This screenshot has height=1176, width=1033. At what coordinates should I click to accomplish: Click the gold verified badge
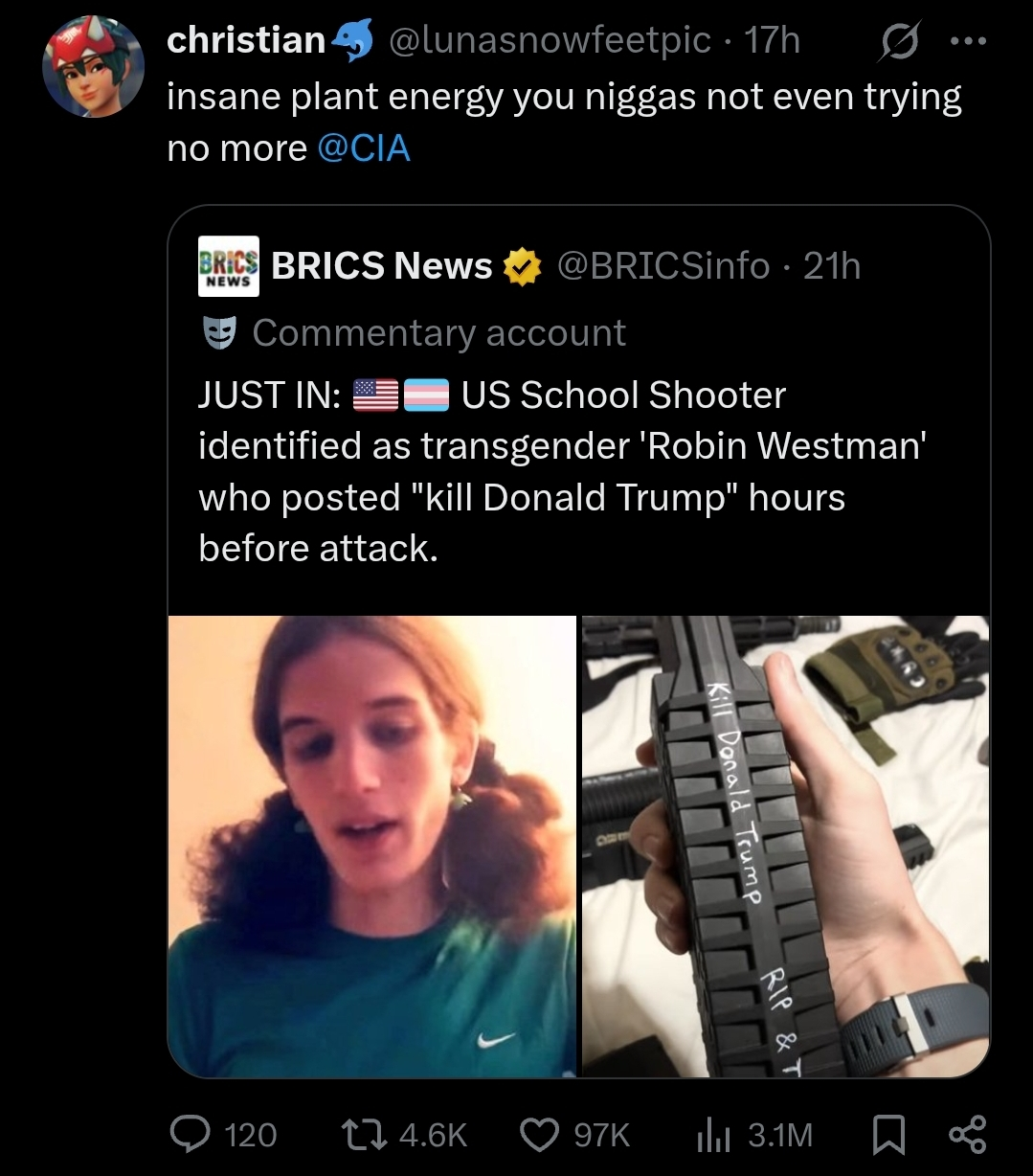(522, 266)
